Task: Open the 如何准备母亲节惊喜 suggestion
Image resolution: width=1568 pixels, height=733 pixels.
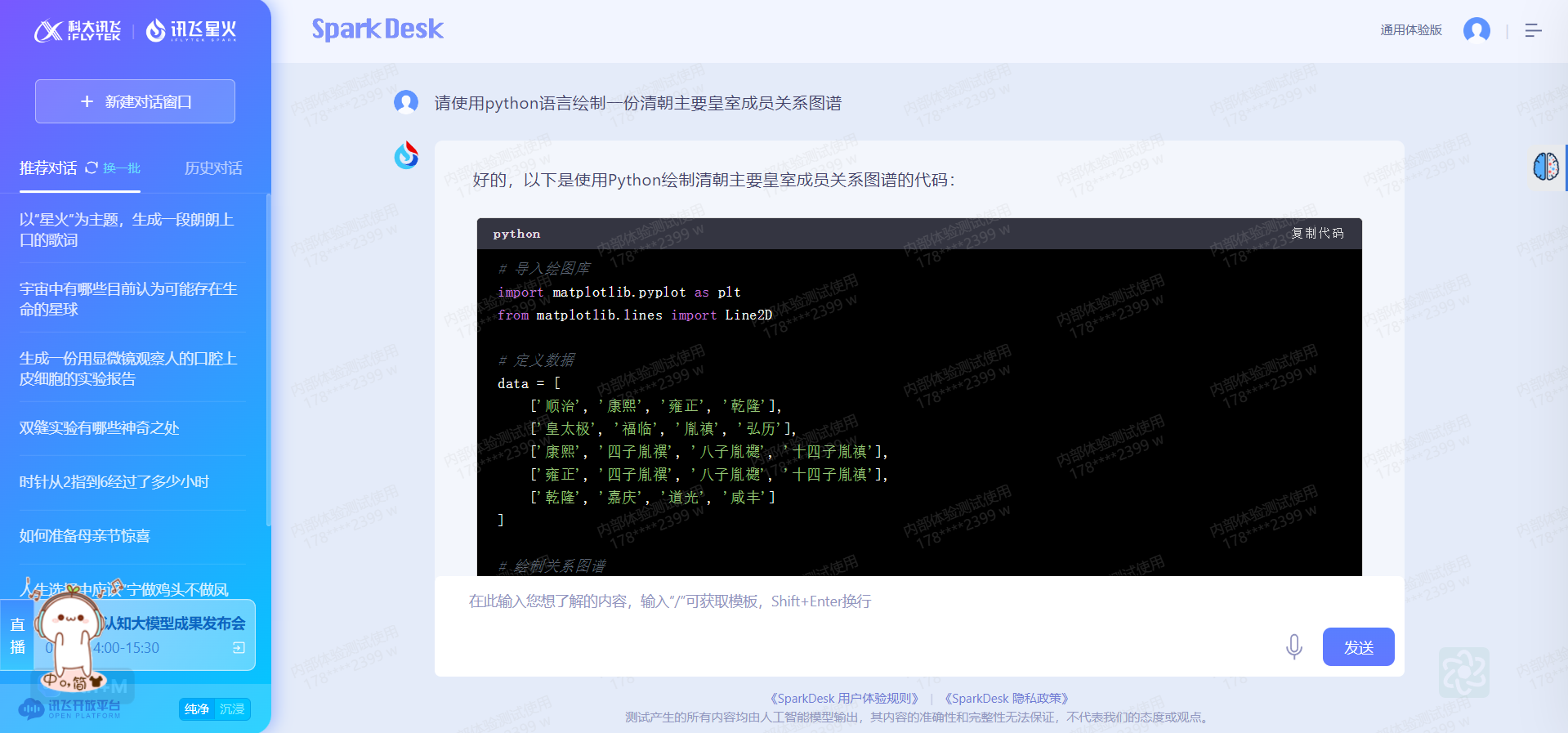Action: tap(85, 536)
